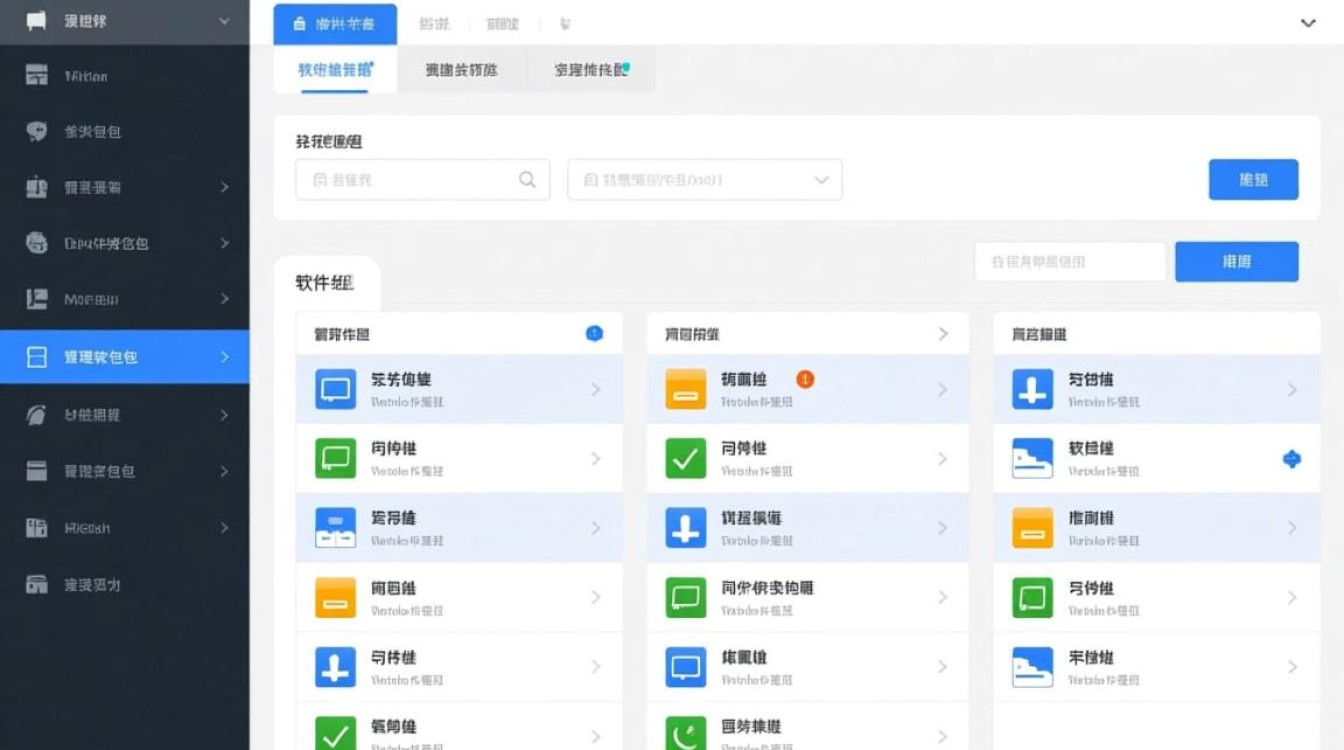This screenshot has width=1344, height=750.
Task: Click the speech bubble icon in the sidebar
Action: tap(37, 131)
